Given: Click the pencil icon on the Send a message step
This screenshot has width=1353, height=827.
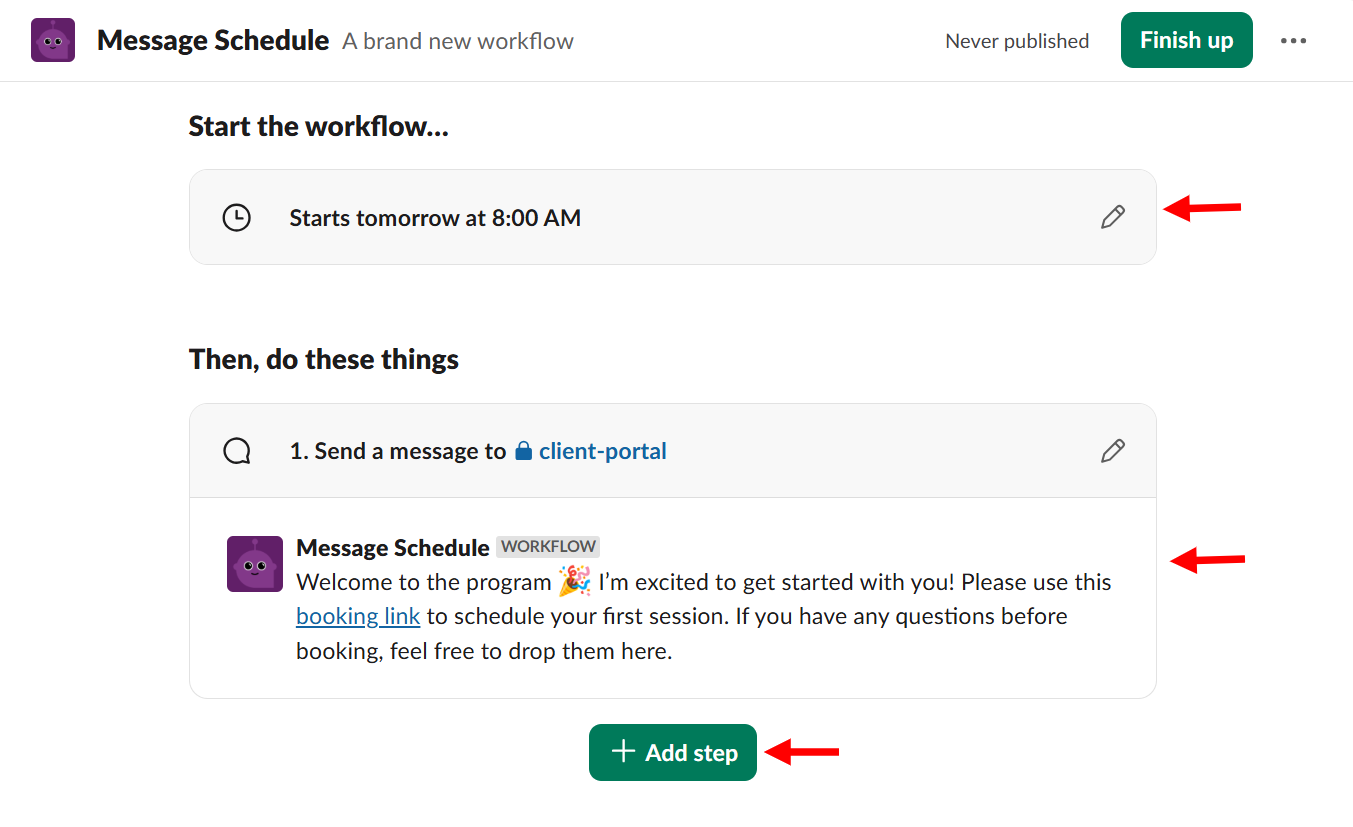Looking at the screenshot, I should point(1112,451).
